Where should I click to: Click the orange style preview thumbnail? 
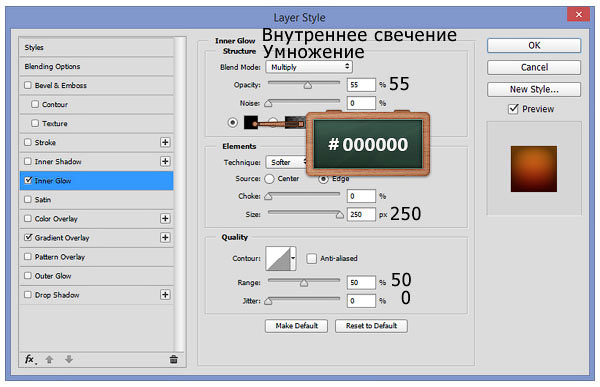click(533, 169)
